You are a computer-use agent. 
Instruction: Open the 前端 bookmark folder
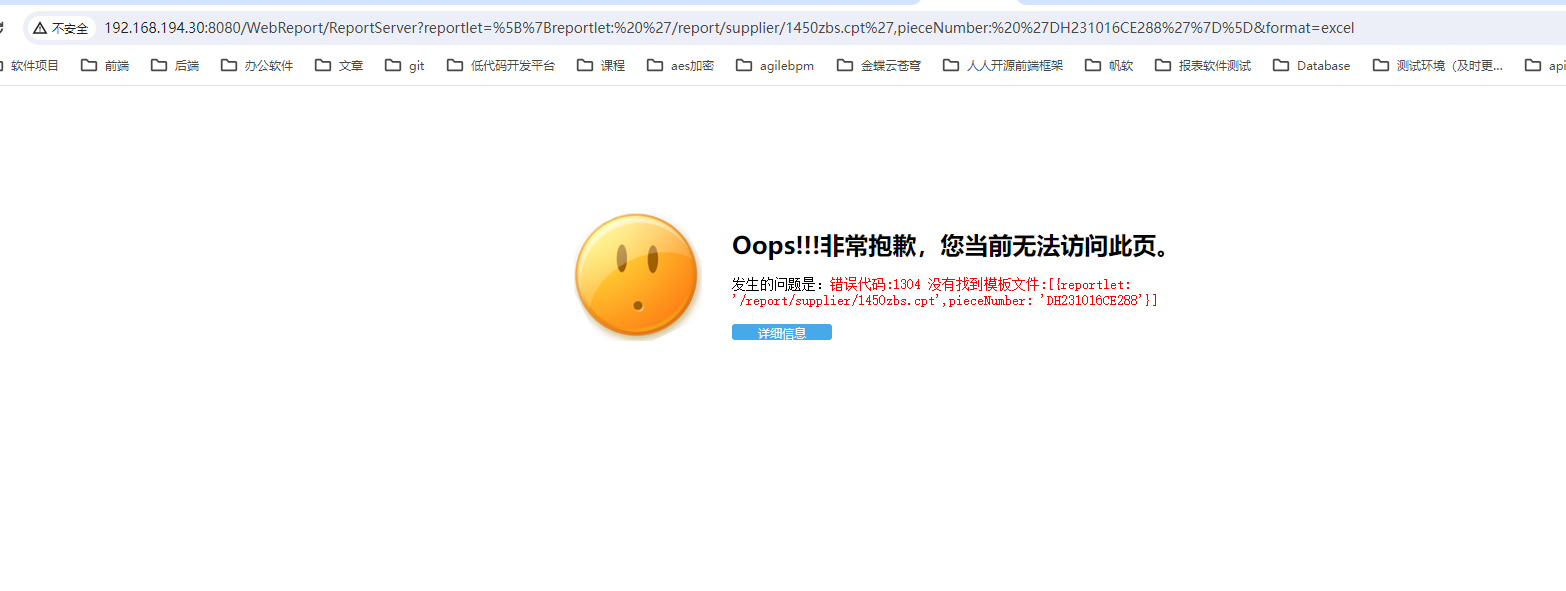[105, 66]
